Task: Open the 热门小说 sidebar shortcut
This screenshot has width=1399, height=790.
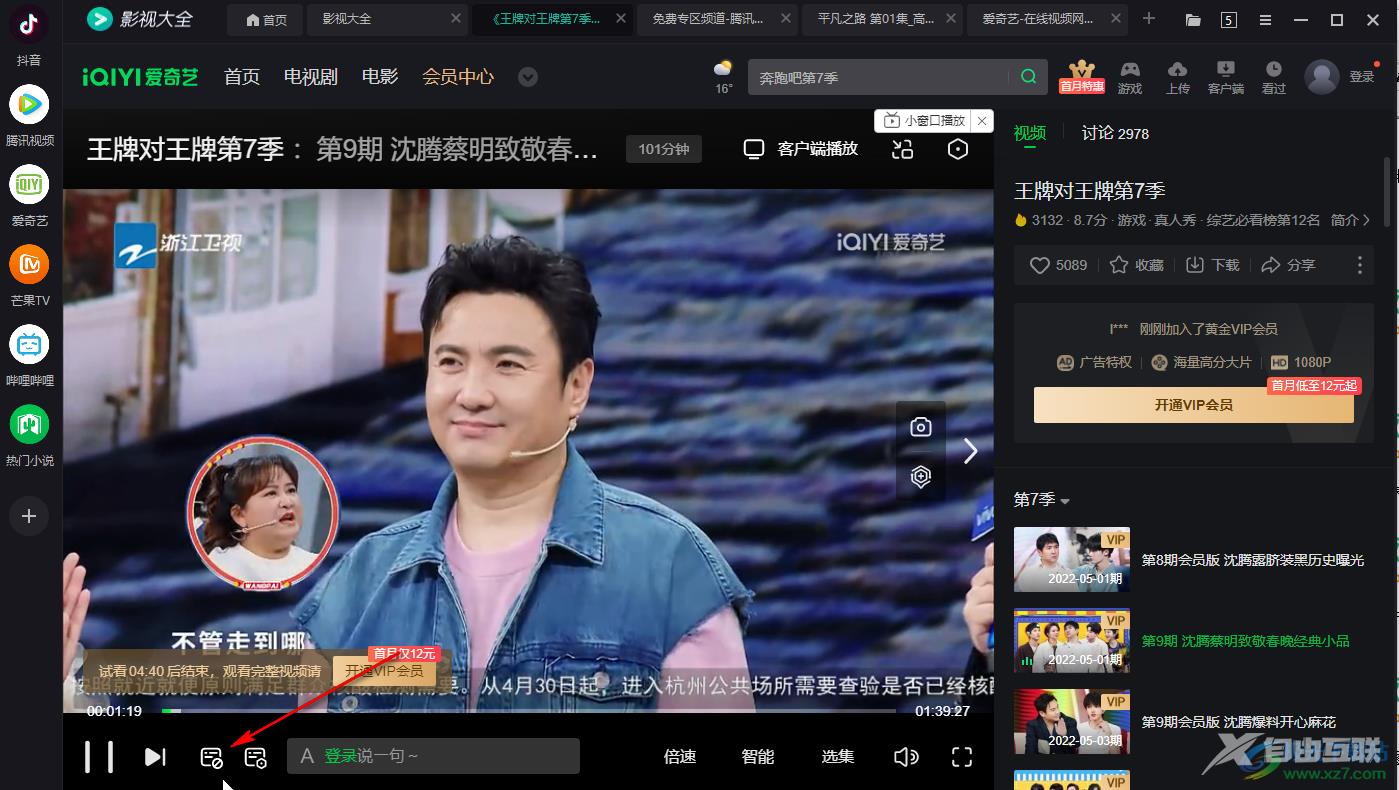Action: (29, 424)
